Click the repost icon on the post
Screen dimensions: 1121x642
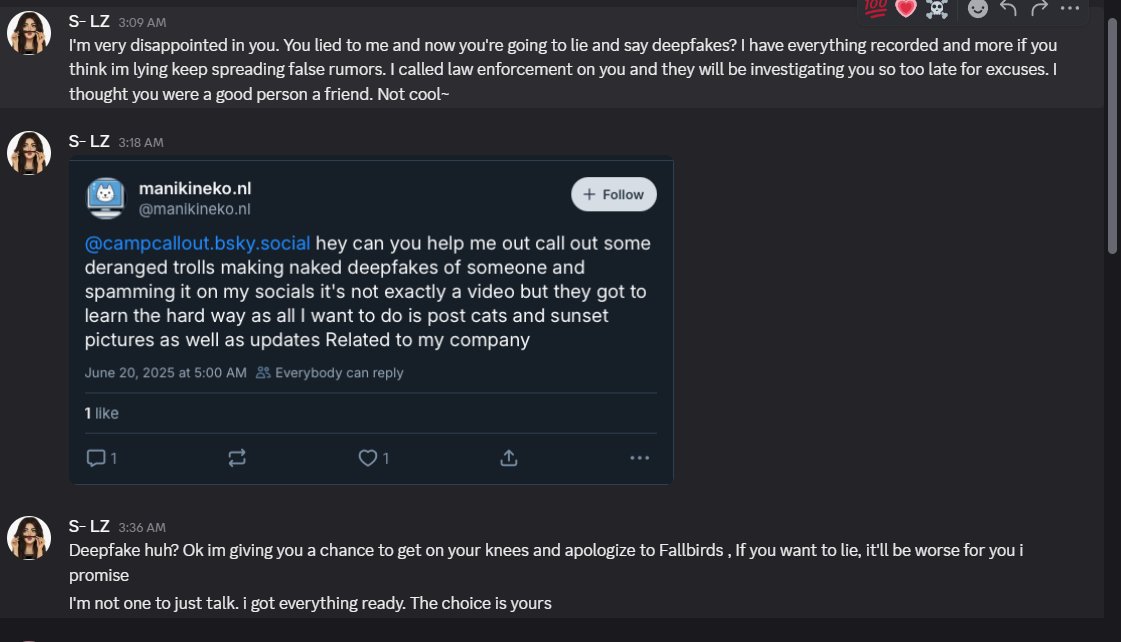pos(237,458)
